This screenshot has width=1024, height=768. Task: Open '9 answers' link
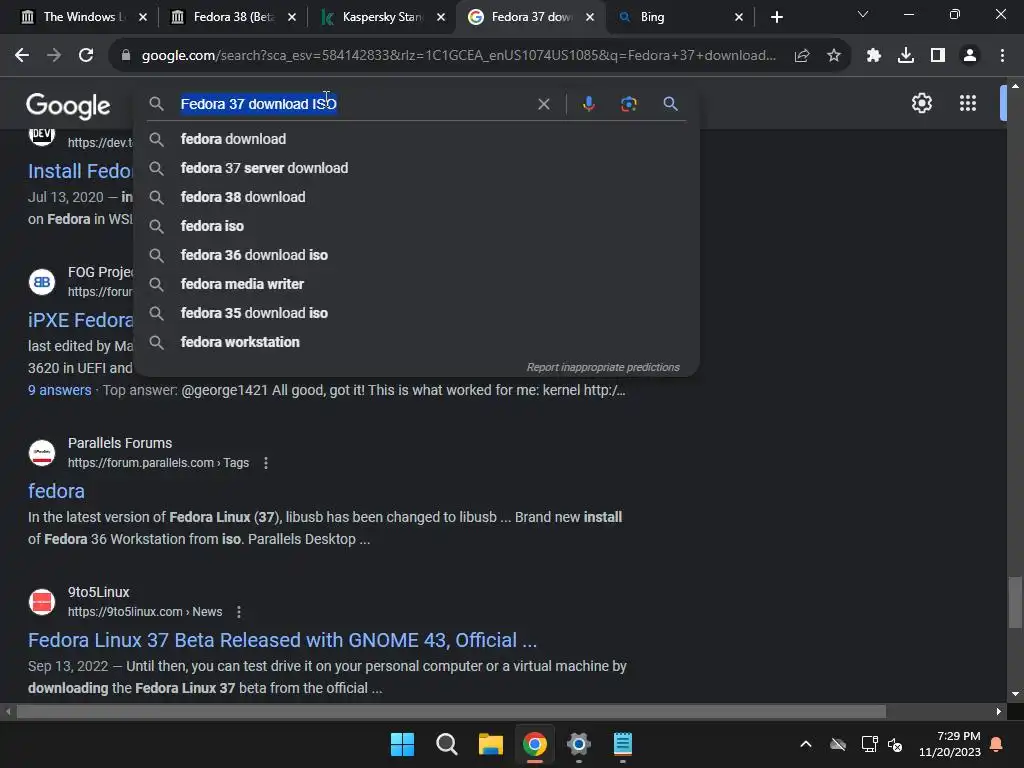(59, 390)
